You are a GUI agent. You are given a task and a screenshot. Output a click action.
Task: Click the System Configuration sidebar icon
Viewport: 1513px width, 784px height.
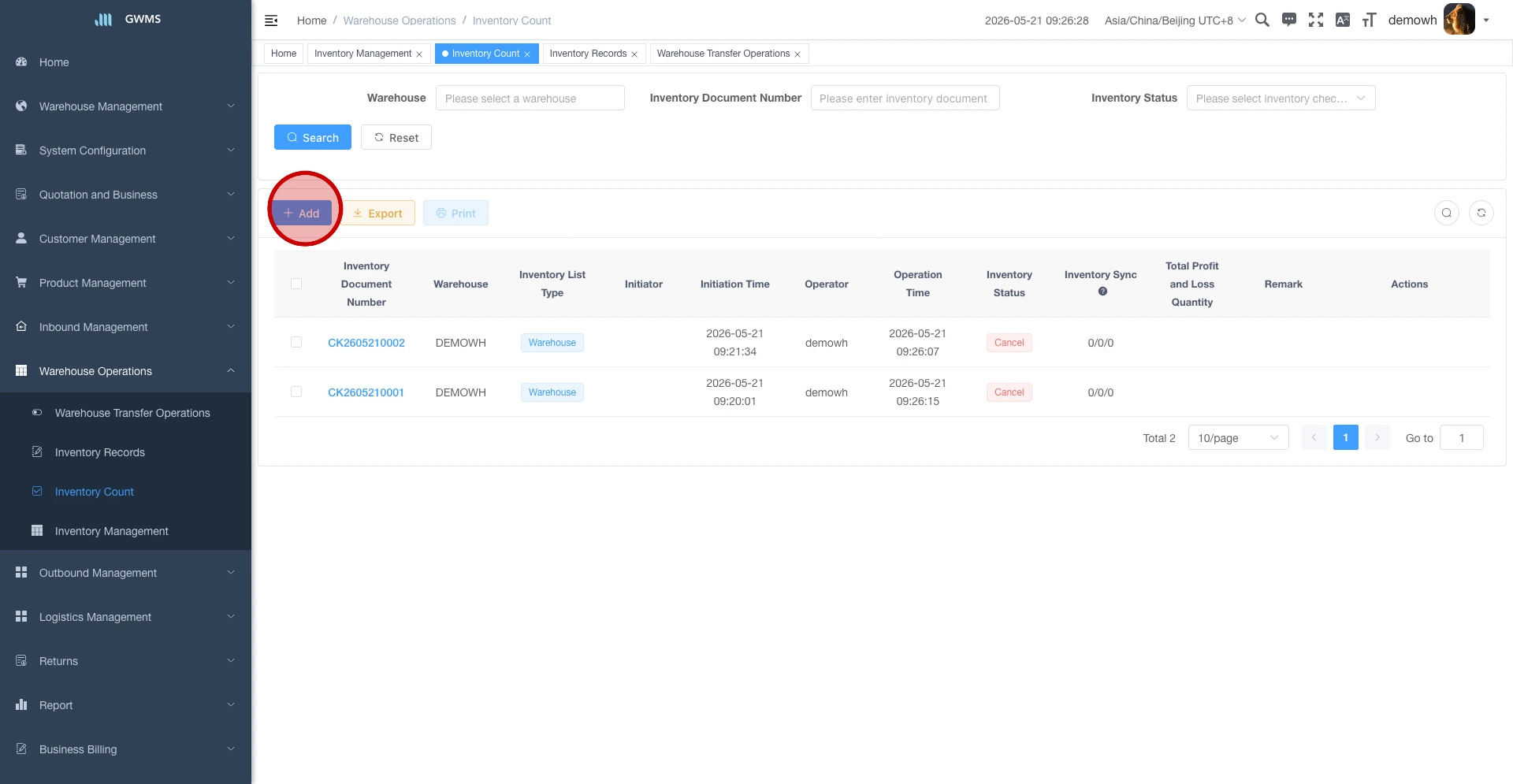click(21, 150)
